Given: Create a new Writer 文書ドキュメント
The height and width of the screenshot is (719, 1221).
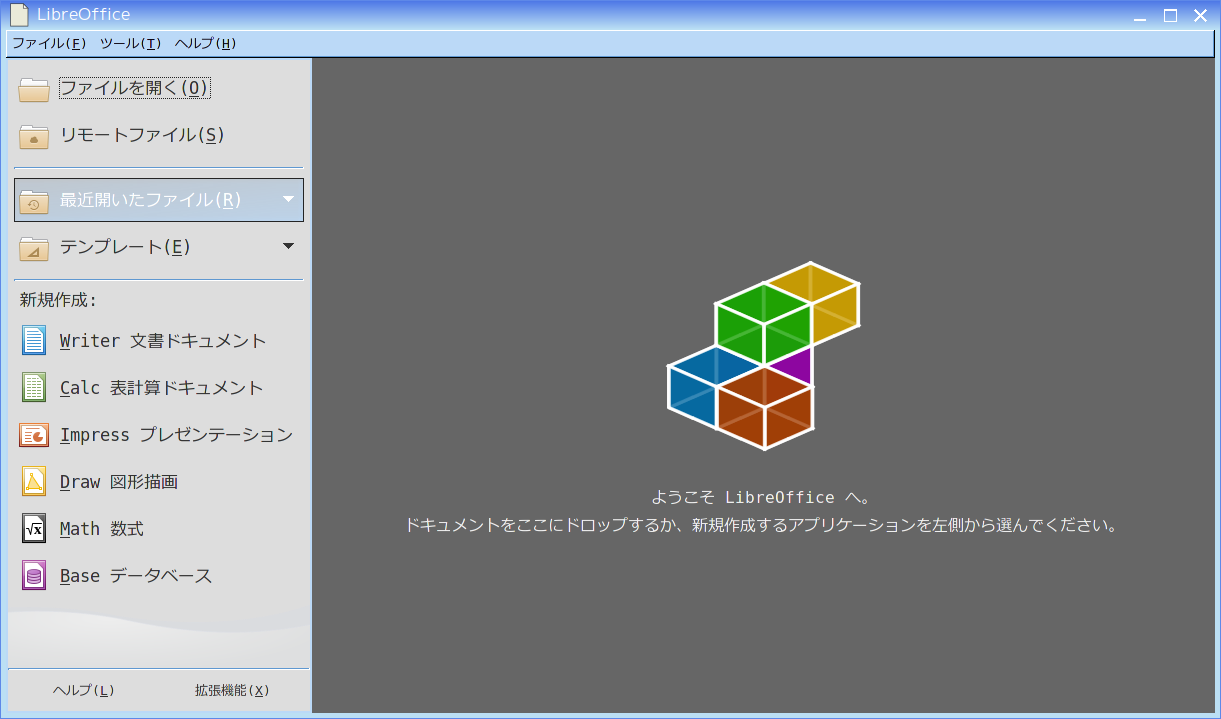Looking at the screenshot, I should point(159,341).
